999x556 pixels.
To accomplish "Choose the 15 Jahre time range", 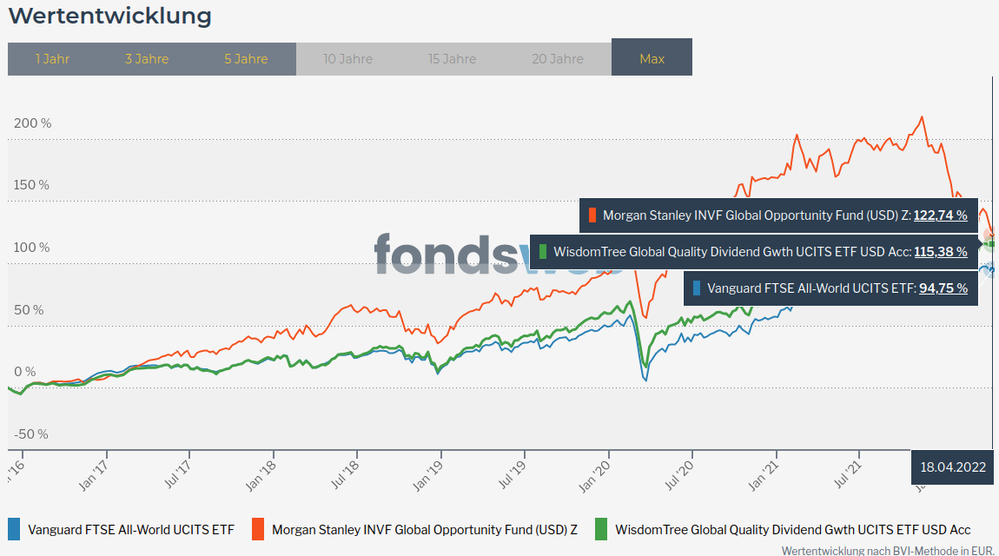I will pos(452,59).
